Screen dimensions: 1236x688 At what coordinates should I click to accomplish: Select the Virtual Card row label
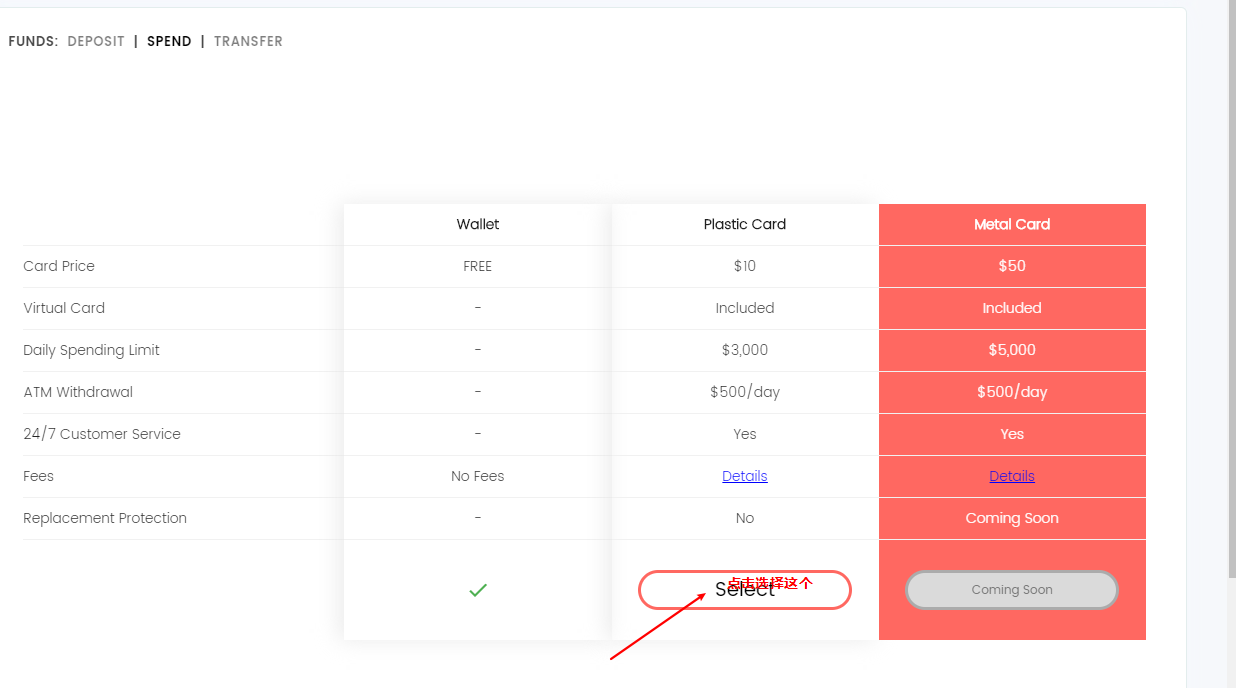point(64,308)
